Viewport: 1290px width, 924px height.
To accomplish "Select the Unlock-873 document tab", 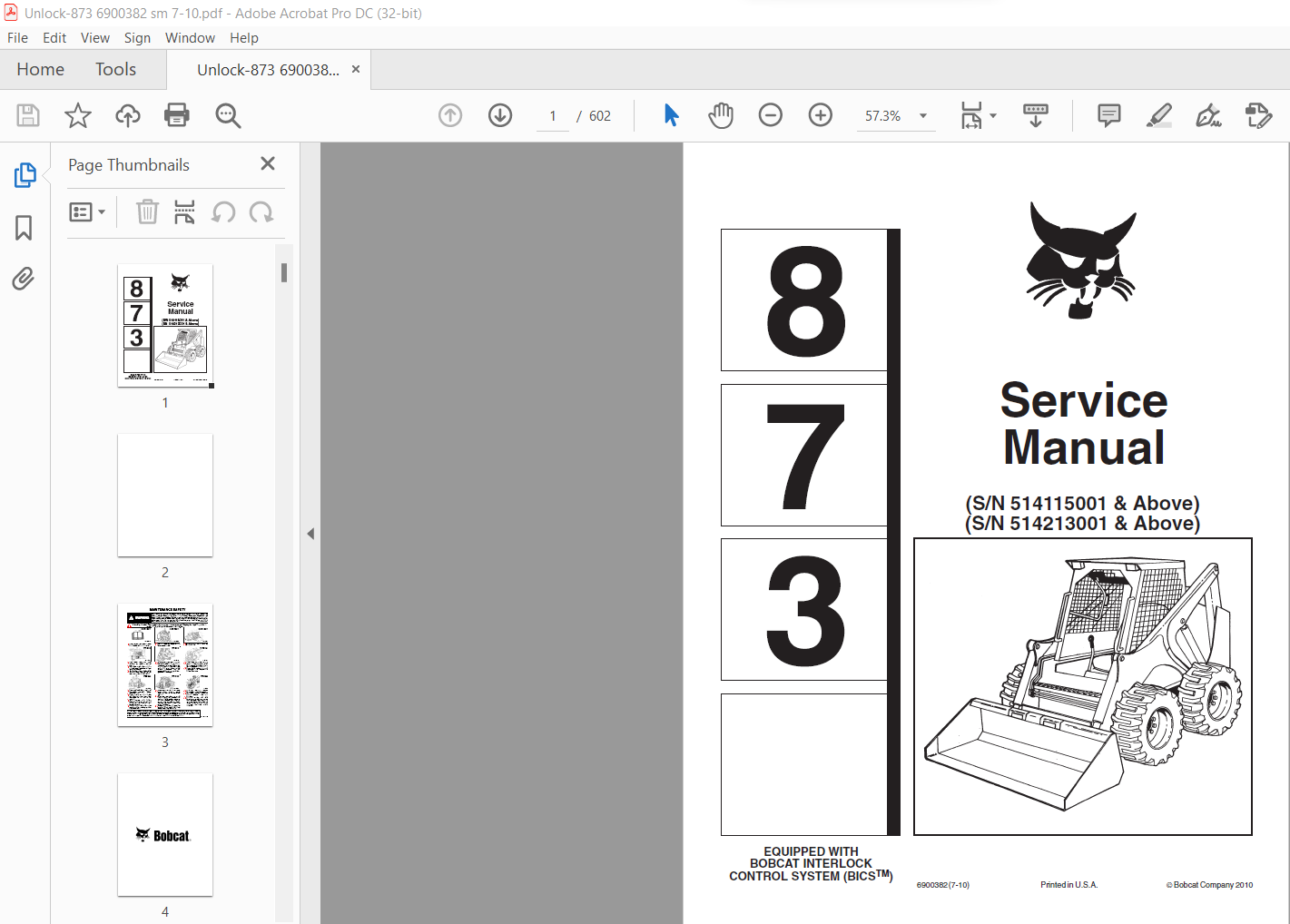I will [x=268, y=70].
